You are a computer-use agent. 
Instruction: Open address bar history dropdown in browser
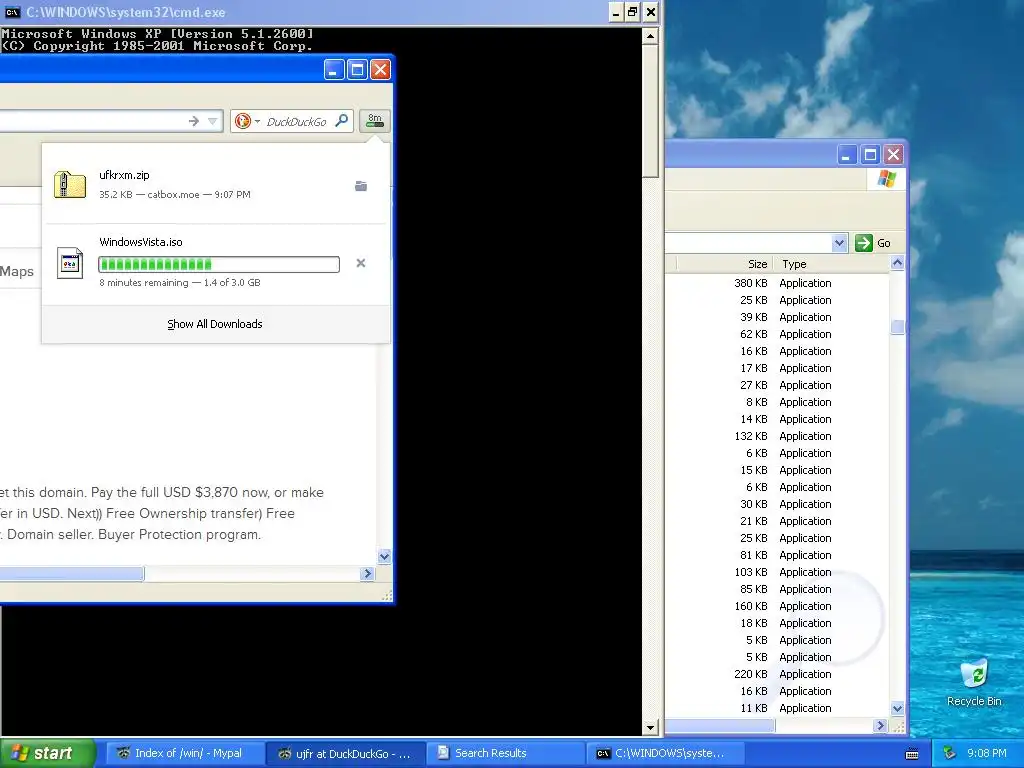pos(212,121)
